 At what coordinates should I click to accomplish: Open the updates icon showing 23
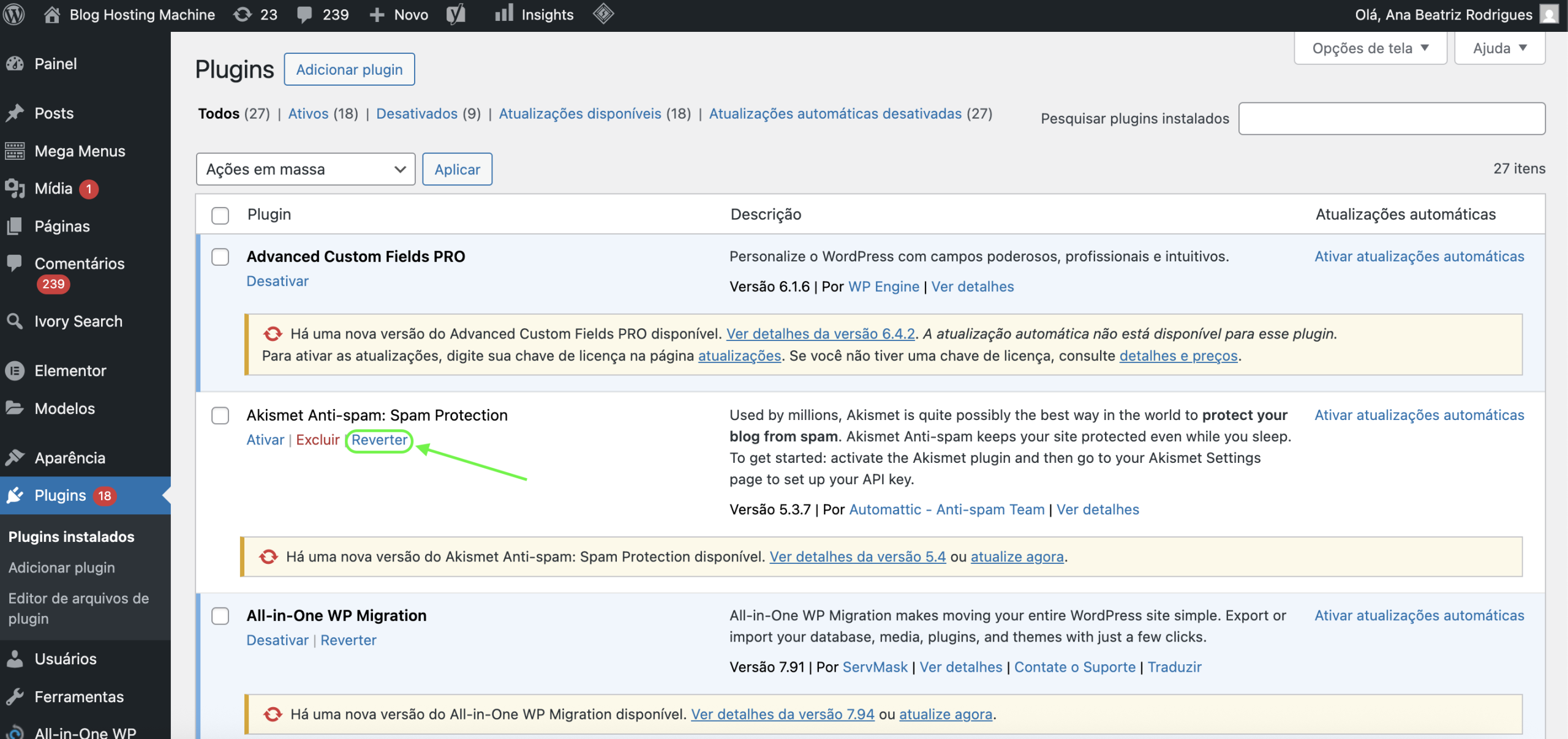coord(243,14)
